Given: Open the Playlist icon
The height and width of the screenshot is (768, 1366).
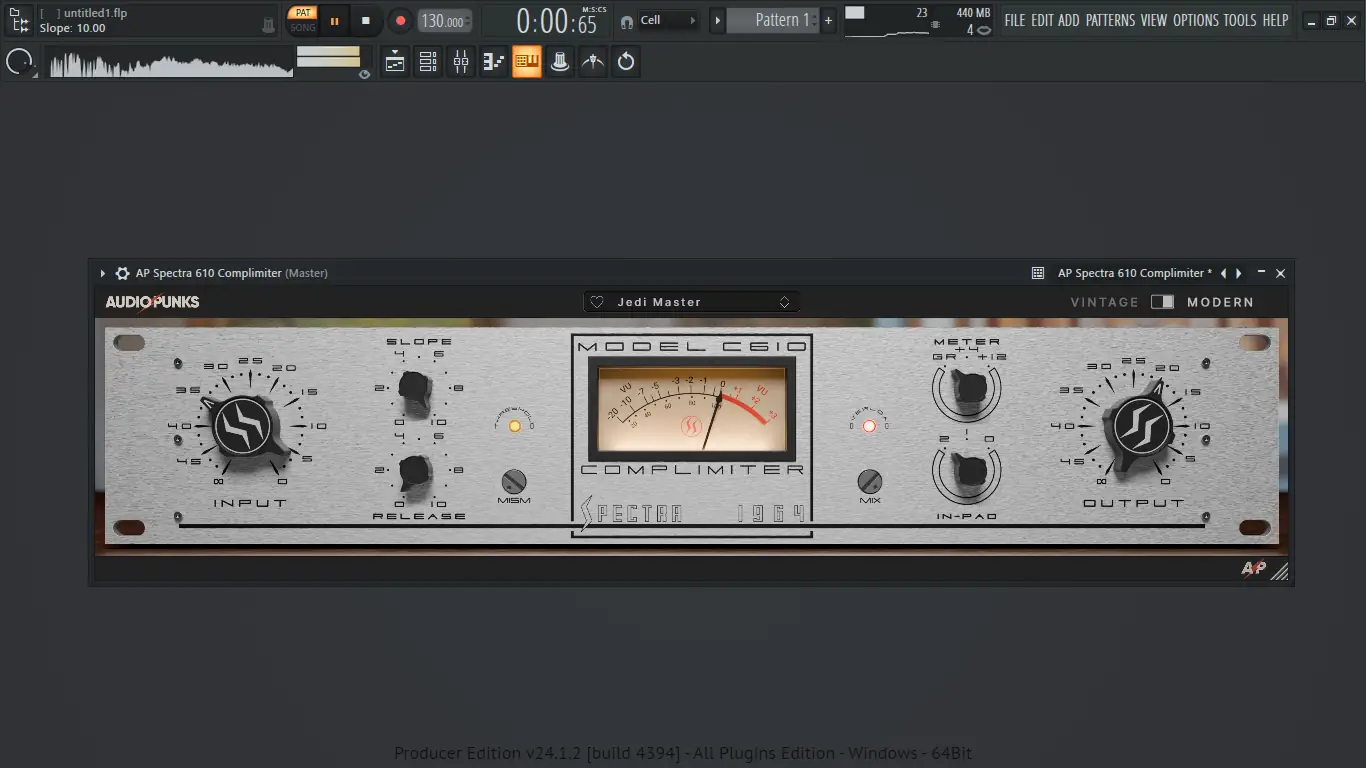Looking at the screenshot, I should point(394,61).
